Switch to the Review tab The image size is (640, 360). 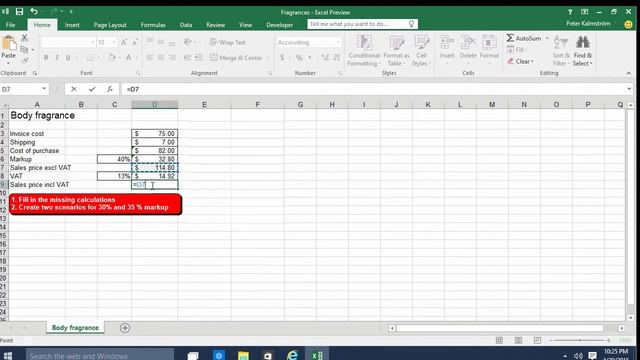tap(216, 25)
